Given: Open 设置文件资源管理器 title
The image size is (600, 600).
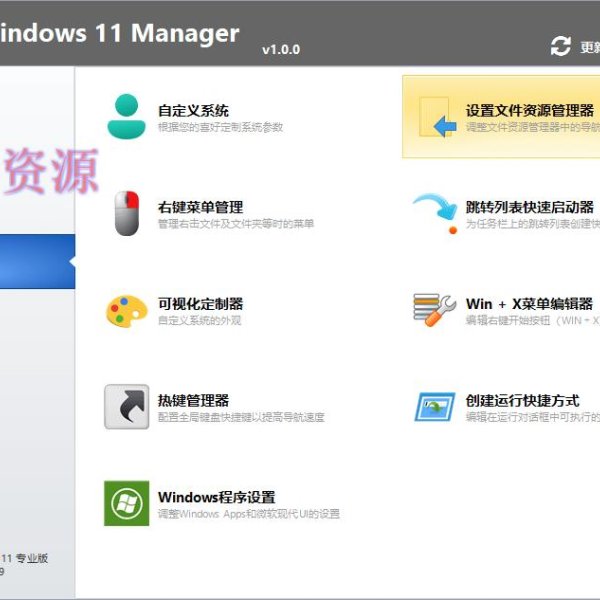Looking at the screenshot, I should tap(530, 111).
